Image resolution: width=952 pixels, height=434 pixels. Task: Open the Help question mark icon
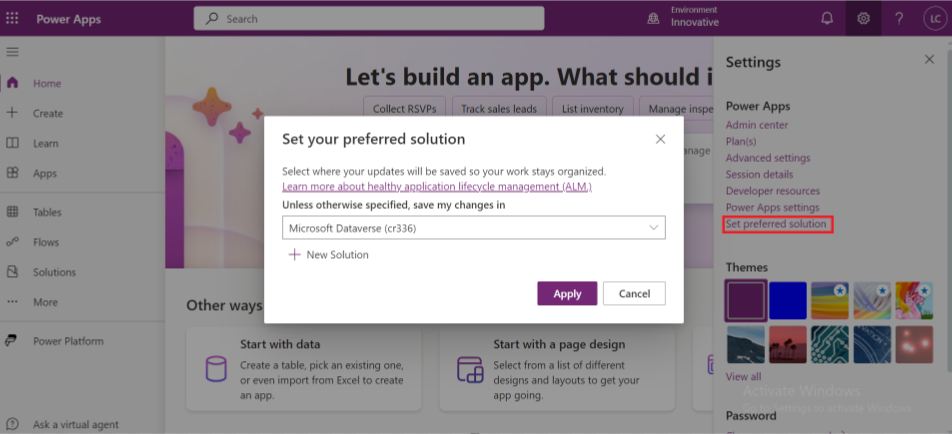[899, 18]
